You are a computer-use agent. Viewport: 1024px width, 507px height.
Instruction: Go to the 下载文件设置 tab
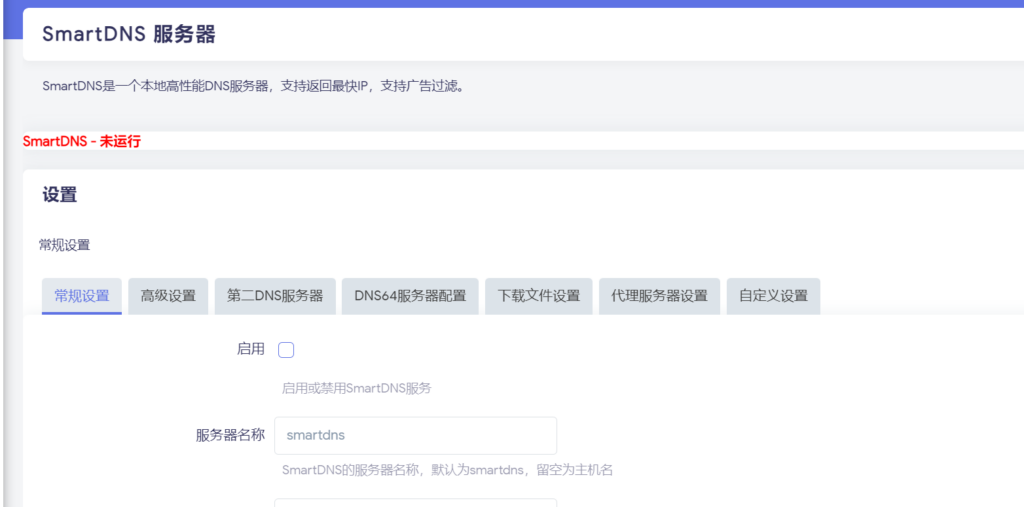(539, 296)
